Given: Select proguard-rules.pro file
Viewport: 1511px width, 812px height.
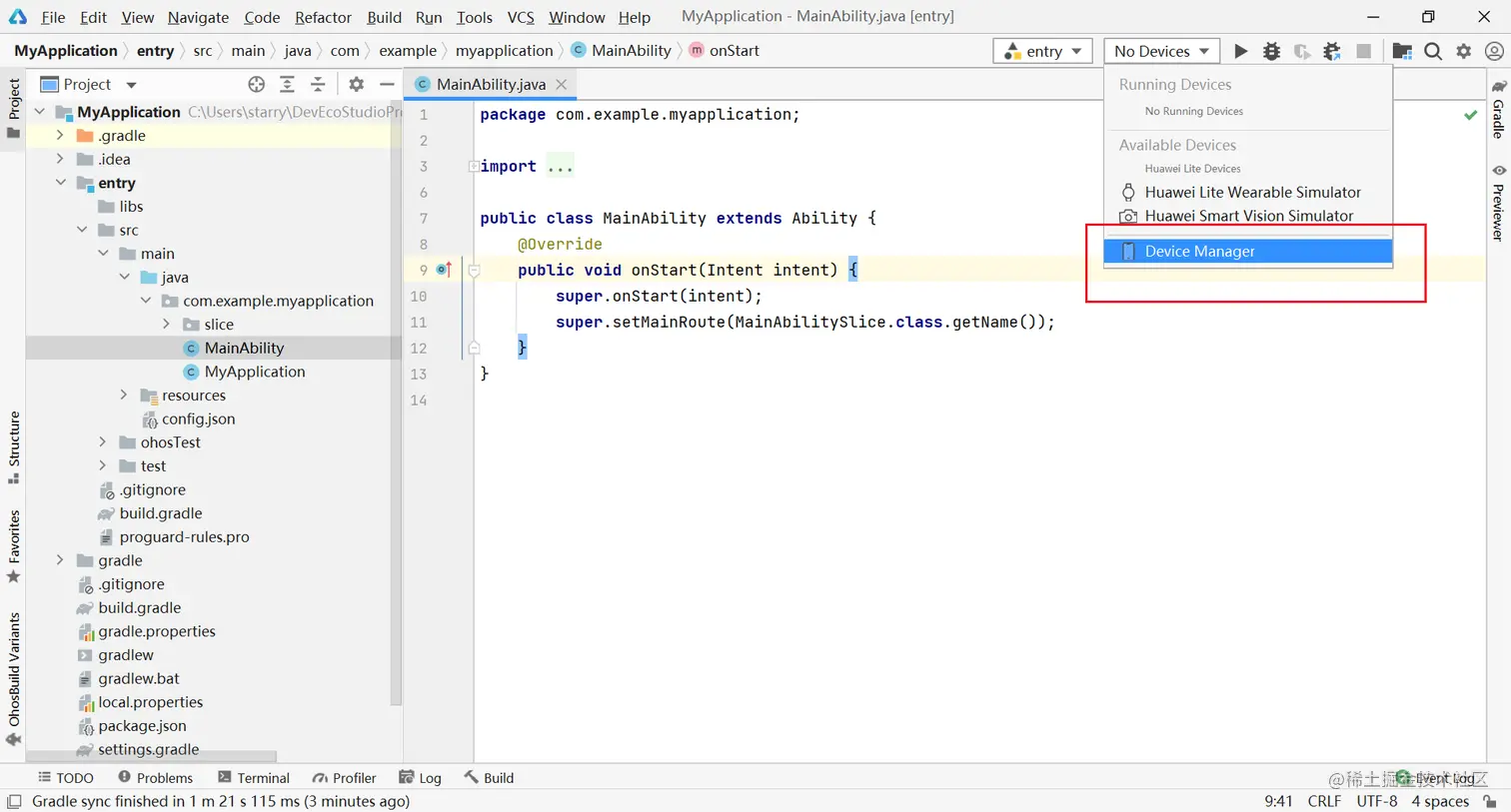Looking at the screenshot, I should pos(184,536).
